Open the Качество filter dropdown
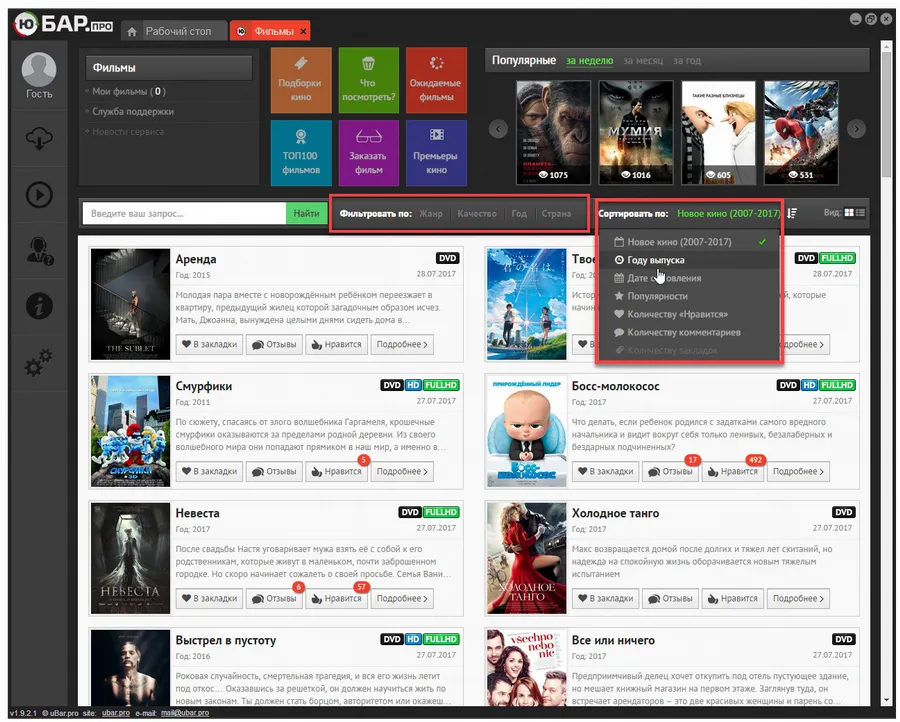The image size is (900, 722). point(477,214)
